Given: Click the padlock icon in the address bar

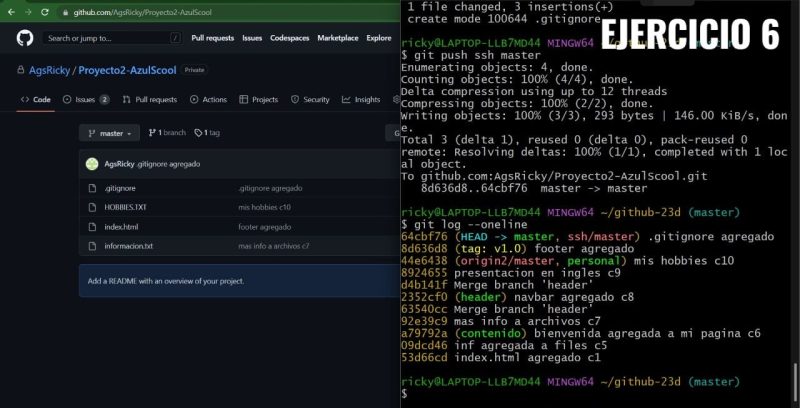Looking at the screenshot, I should pos(65,12).
